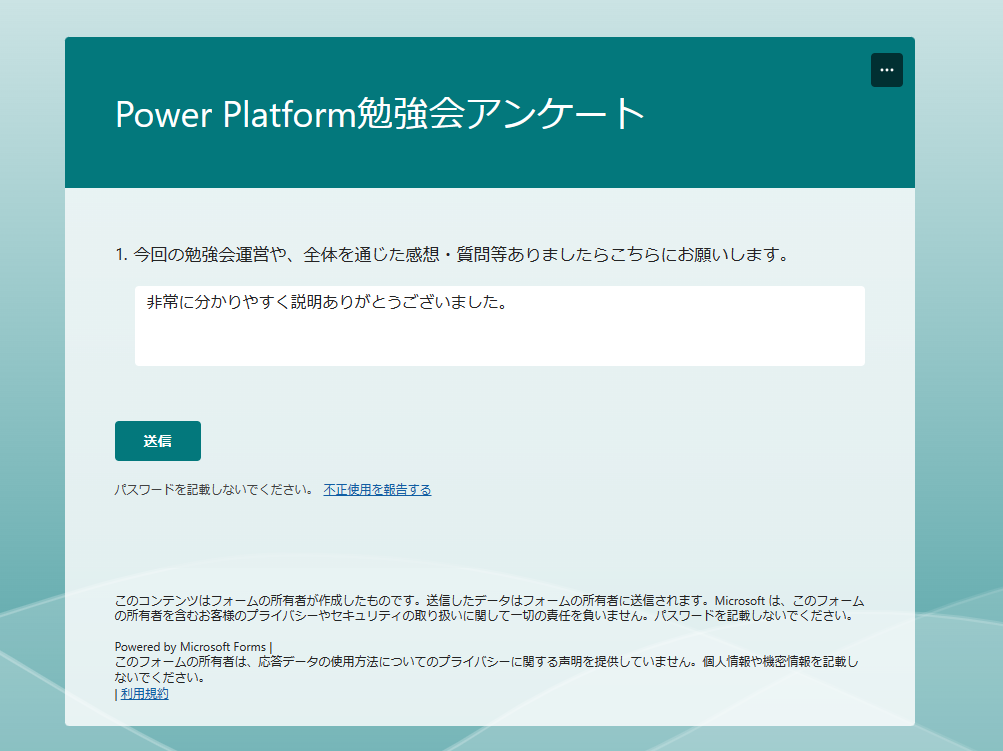
Task: Click privacy notice starting このフォームの所有者は、応答データ
Action: pos(487,669)
